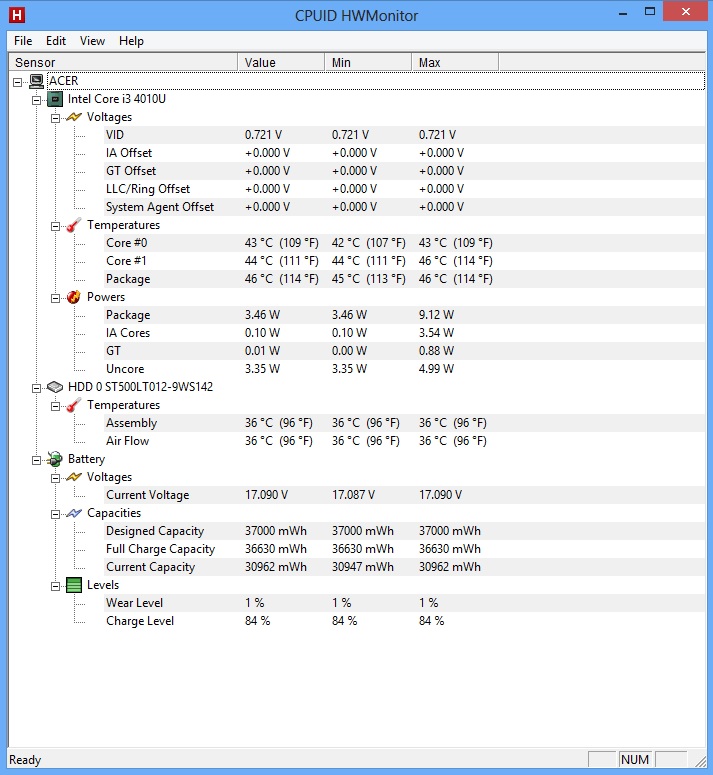
Task: Select the Package temperature row
Action: [405, 279]
